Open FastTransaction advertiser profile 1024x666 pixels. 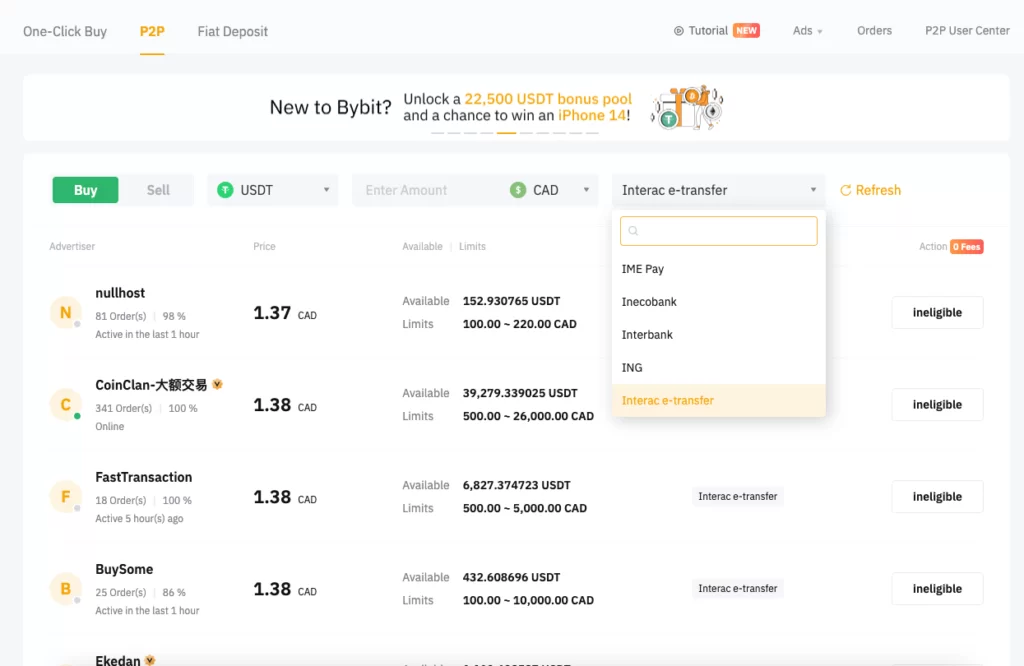(144, 477)
